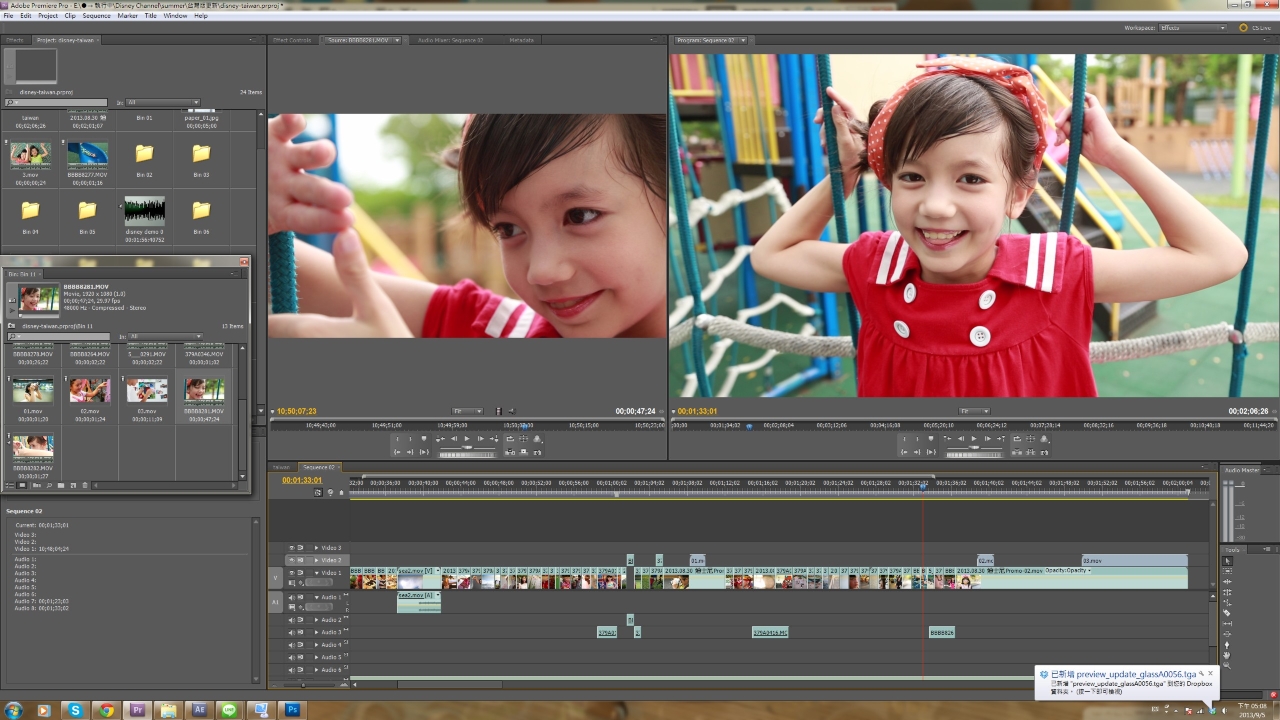Switch to the Effect Controls tab
Viewport: 1280px width, 720px height.
293,40
